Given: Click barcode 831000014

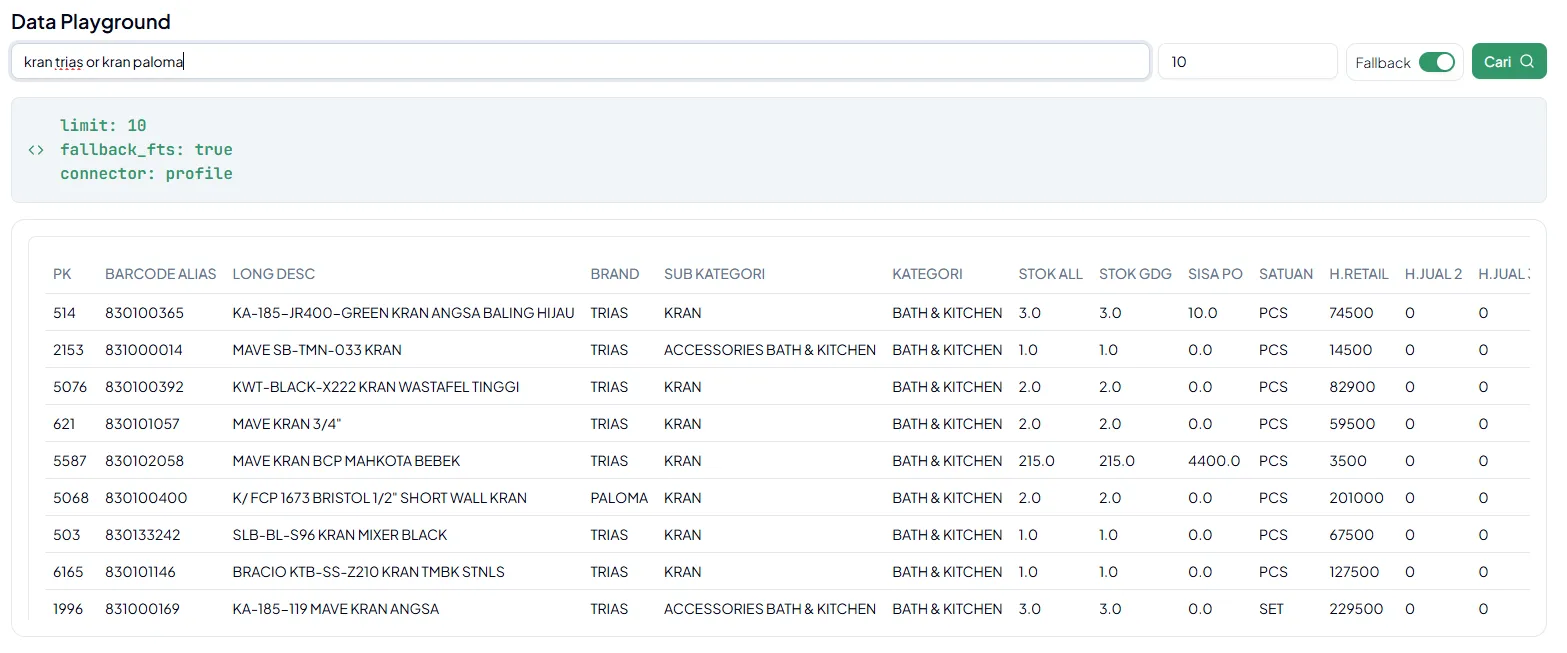Looking at the screenshot, I should click(143, 350).
